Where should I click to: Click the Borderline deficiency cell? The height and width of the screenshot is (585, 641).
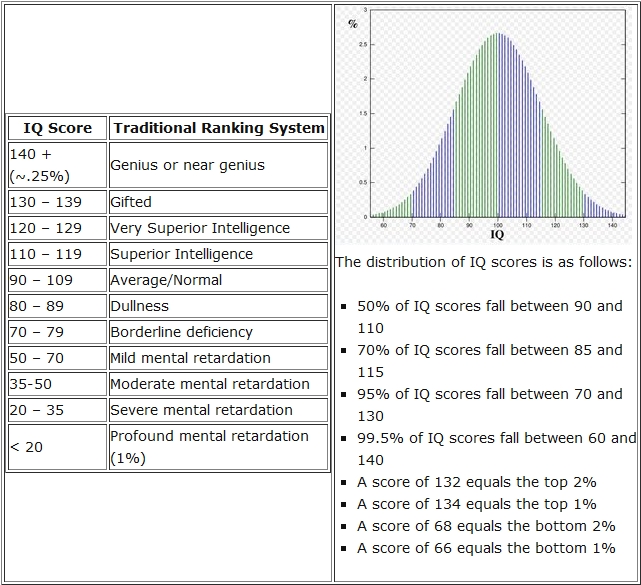click(x=219, y=332)
